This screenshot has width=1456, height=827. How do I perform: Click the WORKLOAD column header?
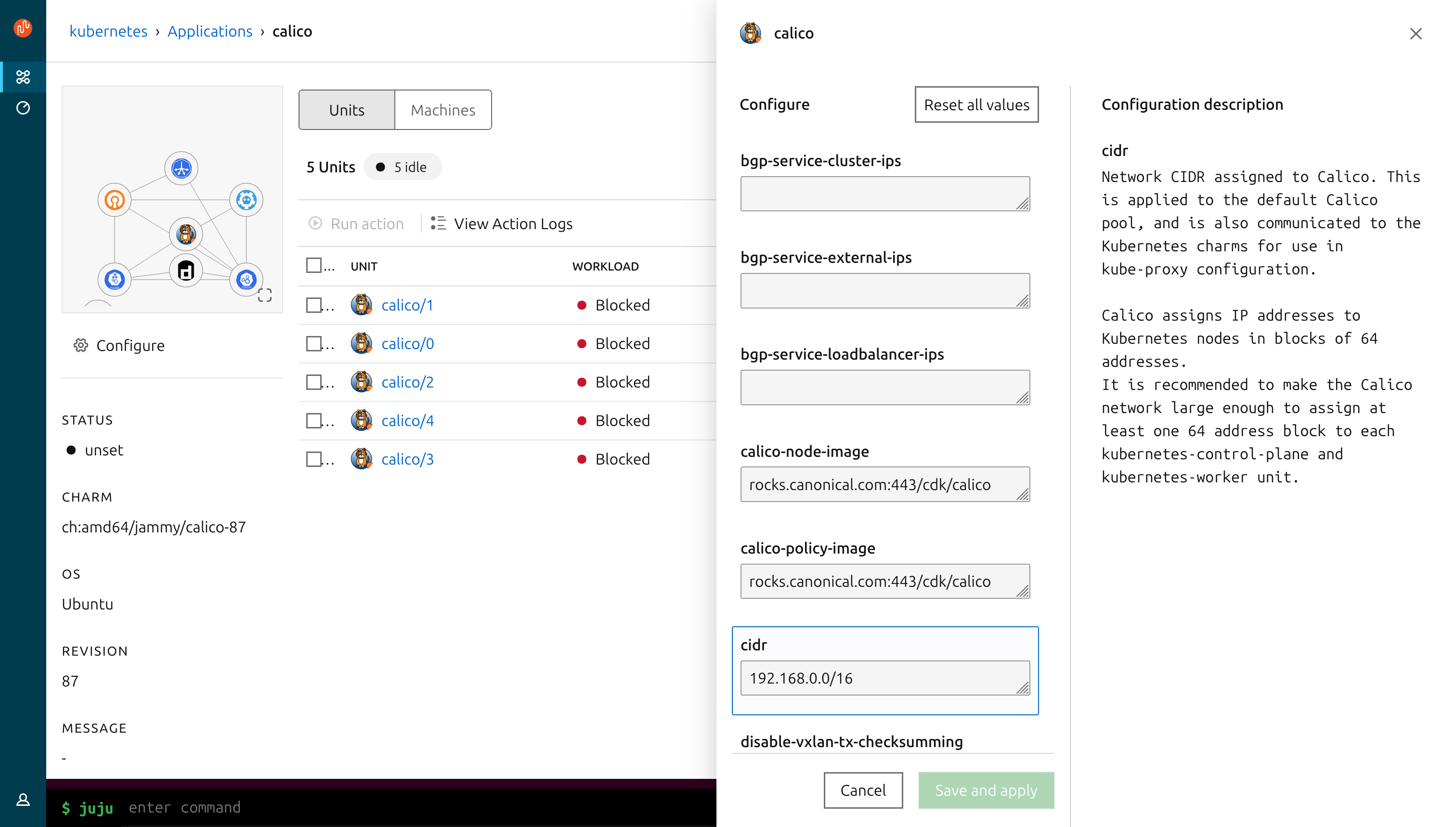606,266
